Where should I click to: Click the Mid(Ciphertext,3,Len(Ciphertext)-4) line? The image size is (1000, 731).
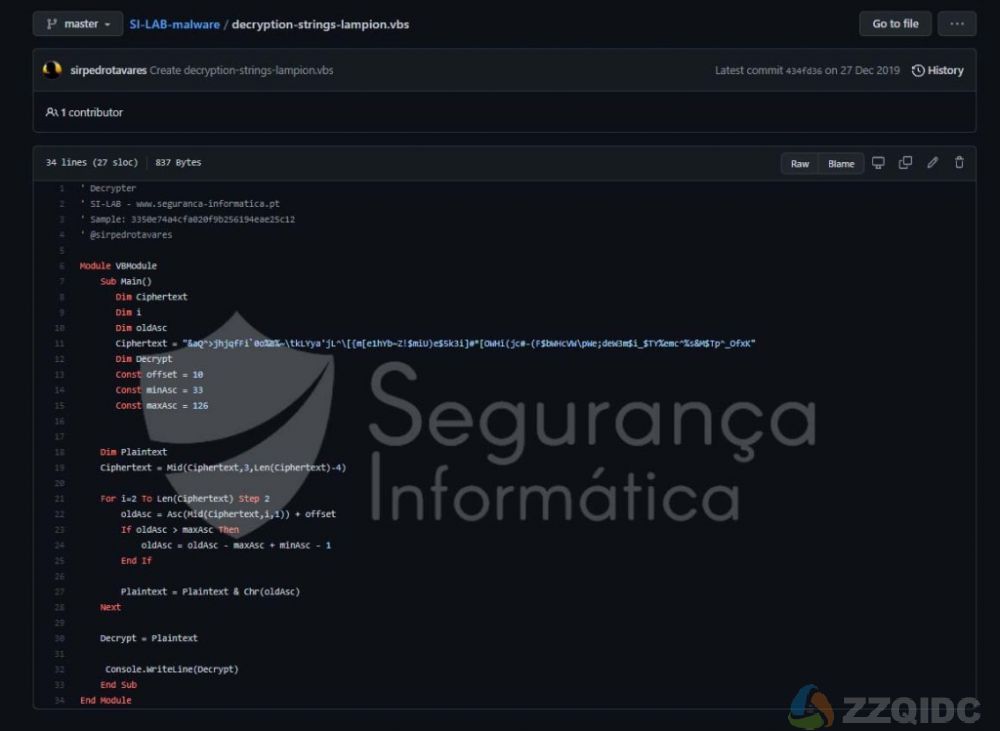click(223, 468)
